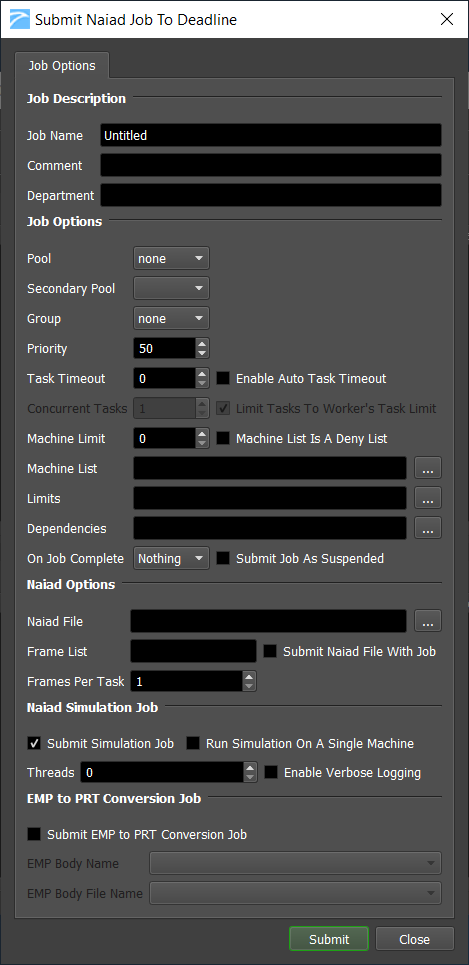Click the Machine List browse button
The height and width of the screenshot is (965, 469).
[x=428, y=468]
